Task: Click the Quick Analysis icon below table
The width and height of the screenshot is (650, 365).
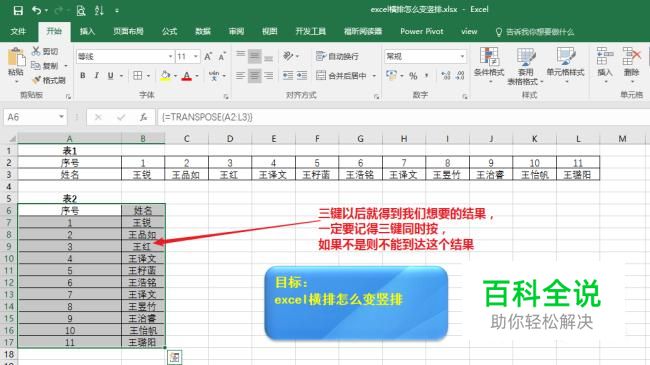Action: click(175, 357)
